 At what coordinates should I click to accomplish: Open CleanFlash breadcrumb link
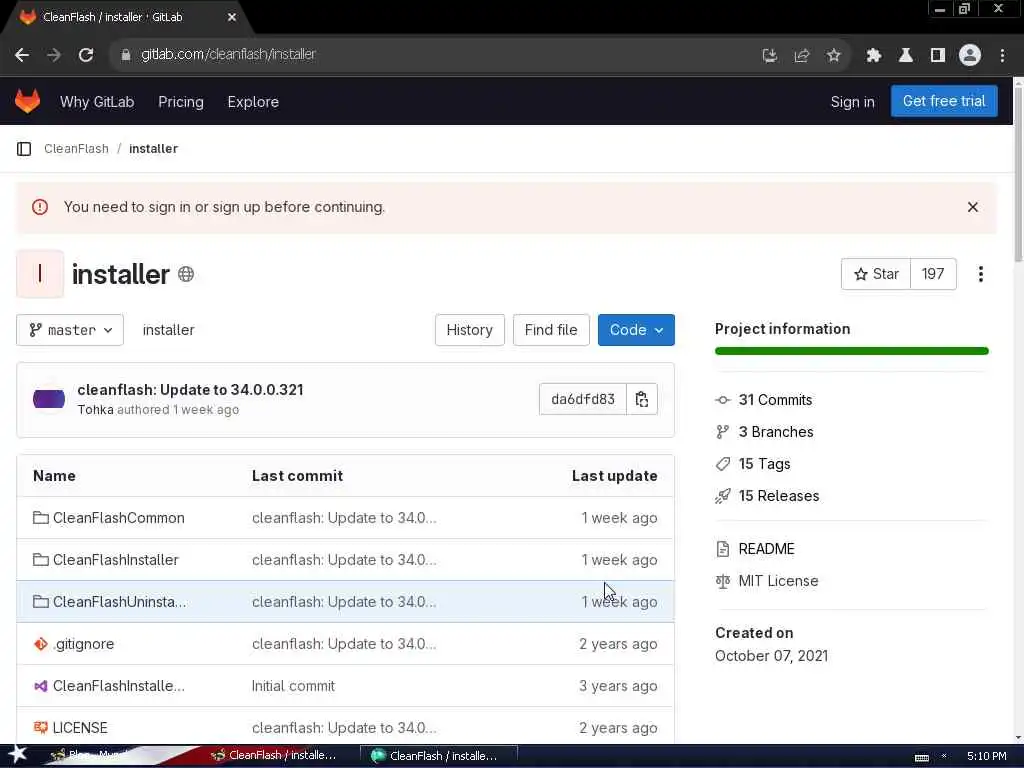76,149
